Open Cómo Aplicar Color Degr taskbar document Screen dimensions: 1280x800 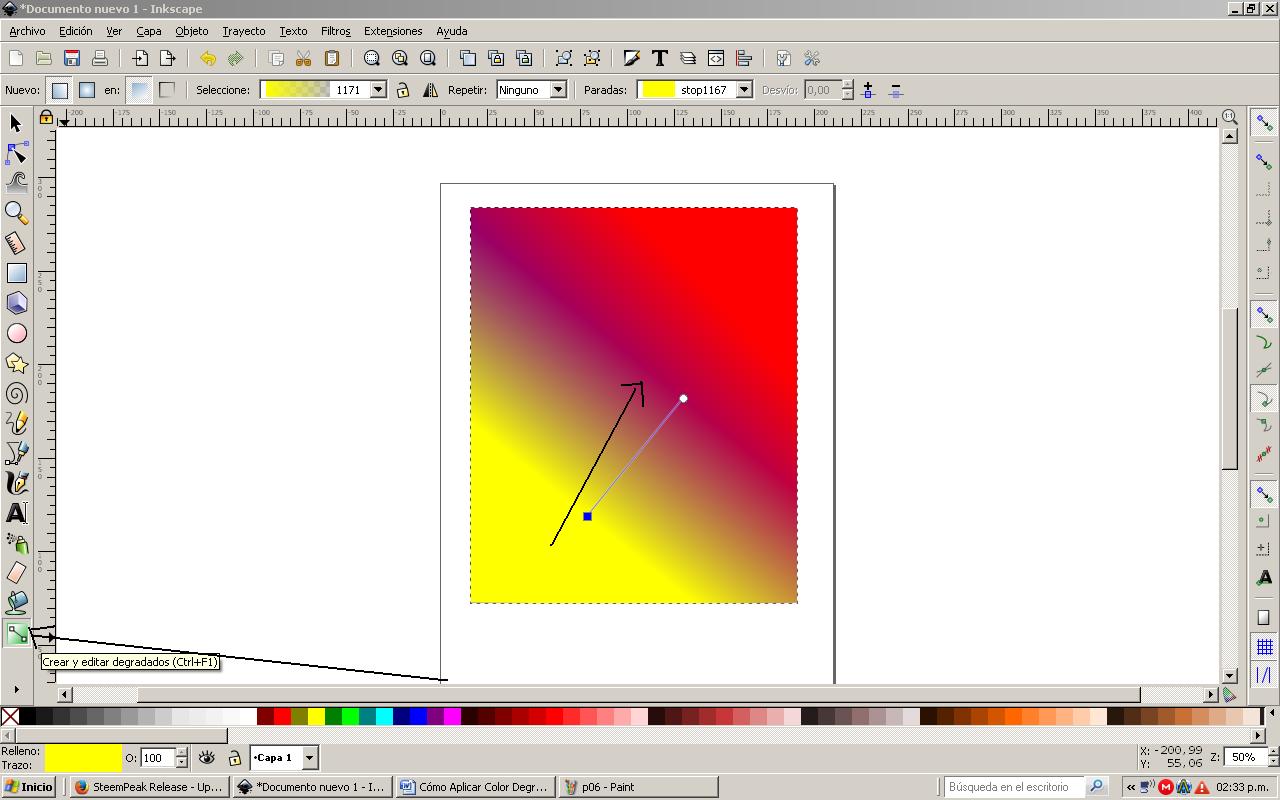(x=475, y=787)
